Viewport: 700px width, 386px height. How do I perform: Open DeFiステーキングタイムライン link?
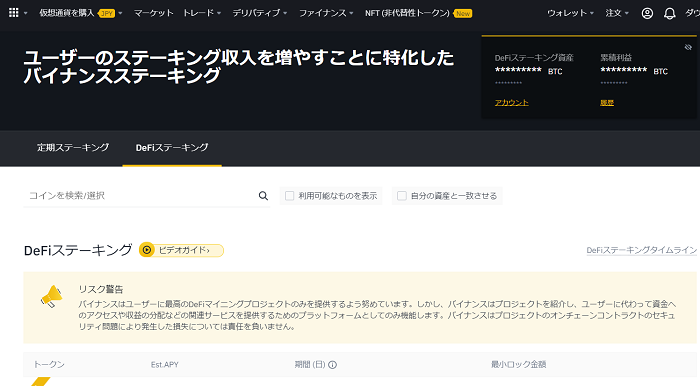coord(642,250)
